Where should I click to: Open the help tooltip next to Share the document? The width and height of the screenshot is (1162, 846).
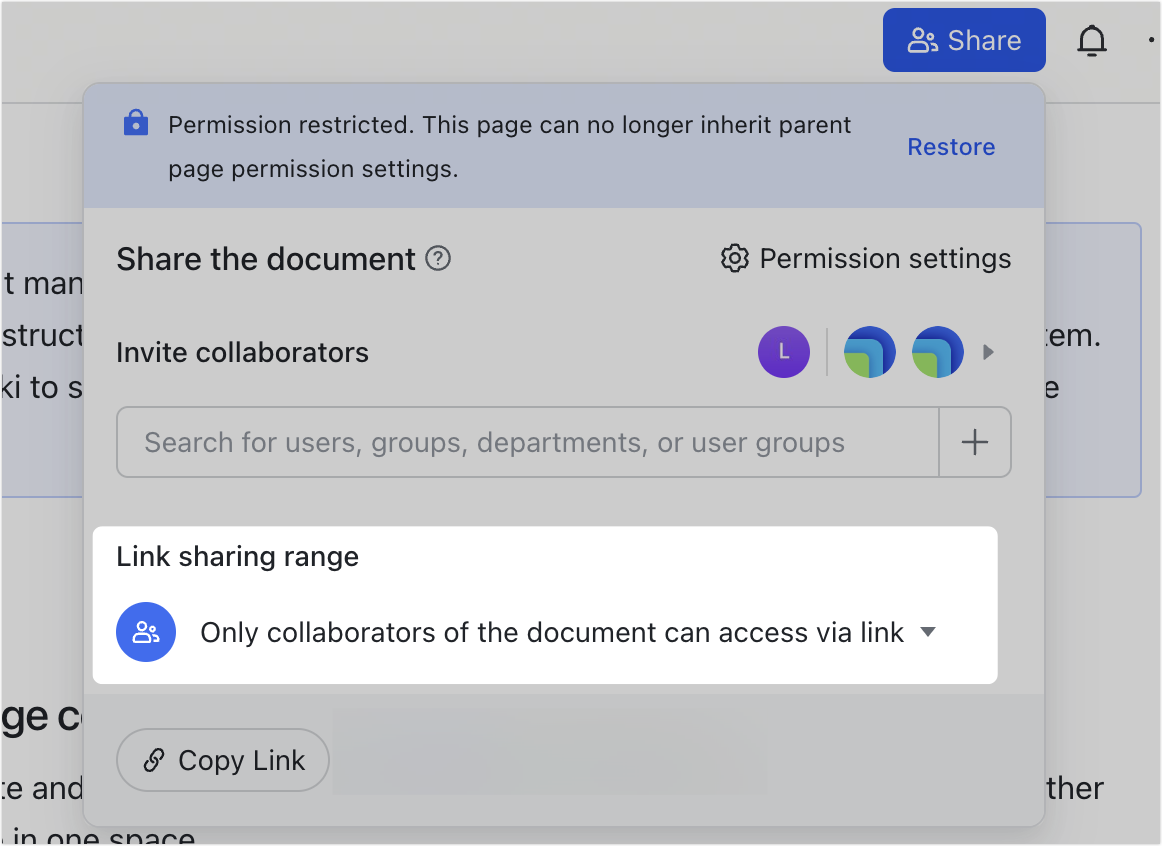437,258
